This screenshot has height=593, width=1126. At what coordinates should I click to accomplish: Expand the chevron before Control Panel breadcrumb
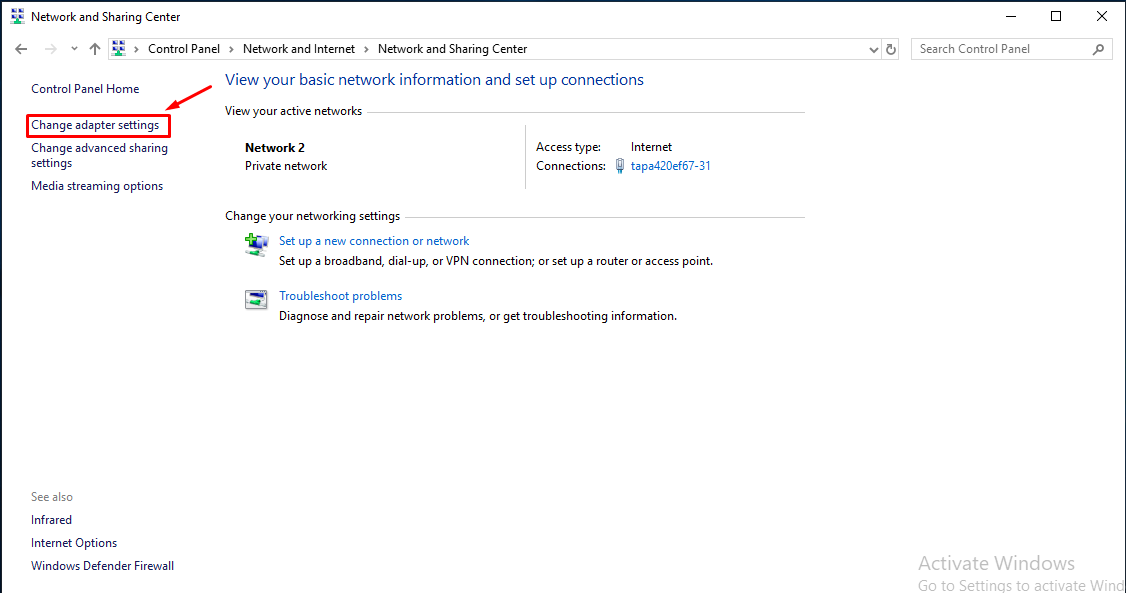(136, 49)
